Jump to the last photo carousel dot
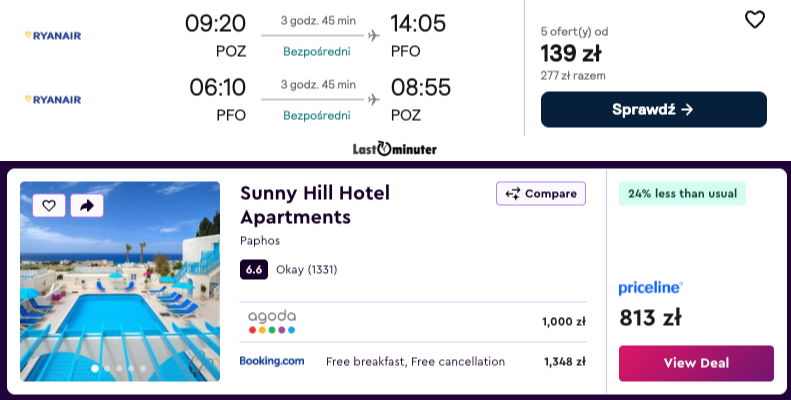Image resolution: width=791 pixels, height=400 pixels. point(143,369)
